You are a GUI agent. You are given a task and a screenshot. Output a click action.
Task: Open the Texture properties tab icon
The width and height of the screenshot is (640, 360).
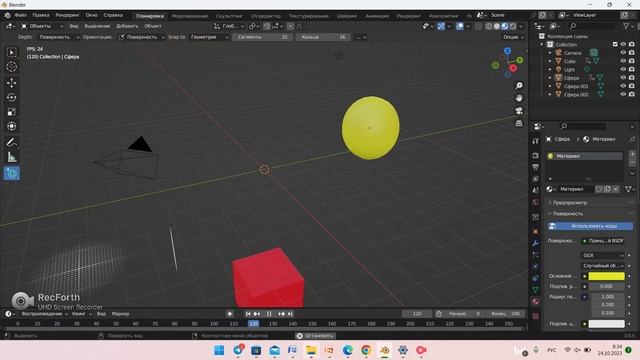[x=536, y=316]
